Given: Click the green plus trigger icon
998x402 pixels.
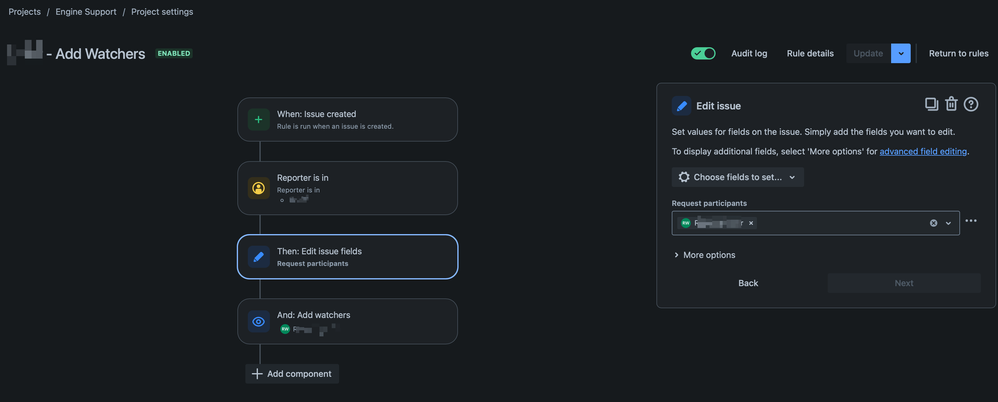Looking at the screenshot, I should 258,120.
